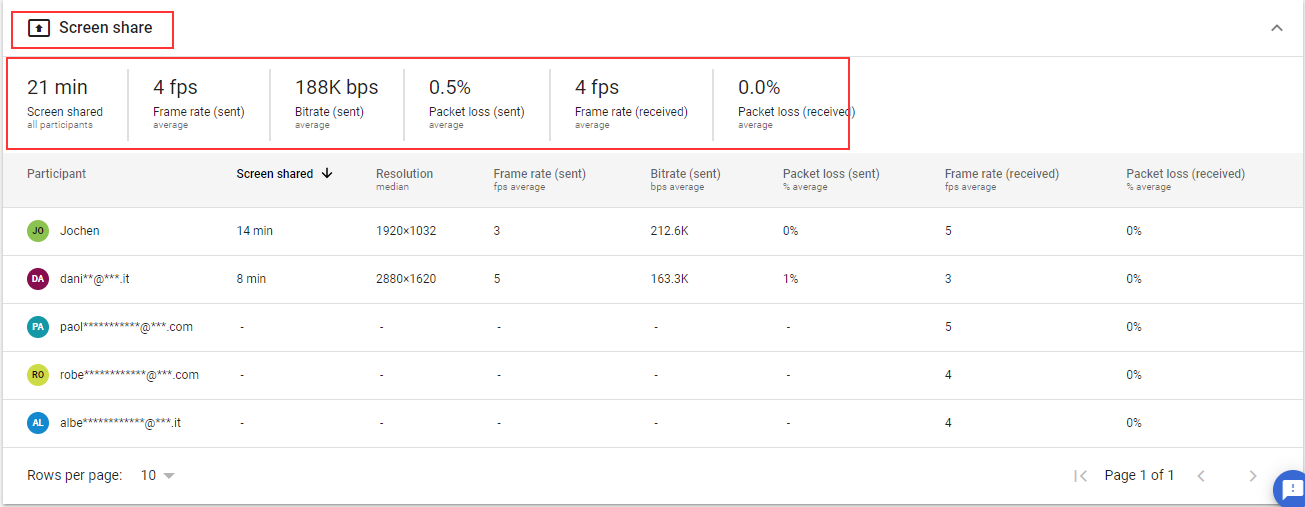This screenshot has width=1305, height=507.
Task: Select participant paol***********@***.com
Action: point(127,327)
